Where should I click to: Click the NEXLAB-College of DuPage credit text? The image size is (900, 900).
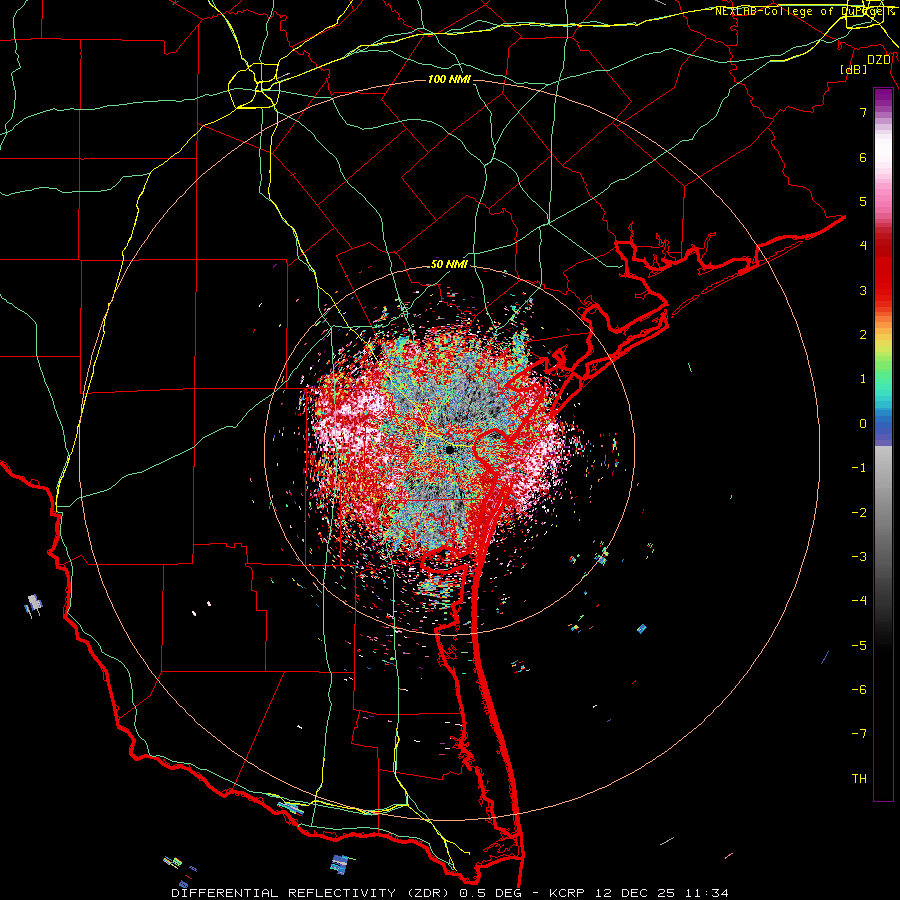pyautogui.click(x=804, y=11)
